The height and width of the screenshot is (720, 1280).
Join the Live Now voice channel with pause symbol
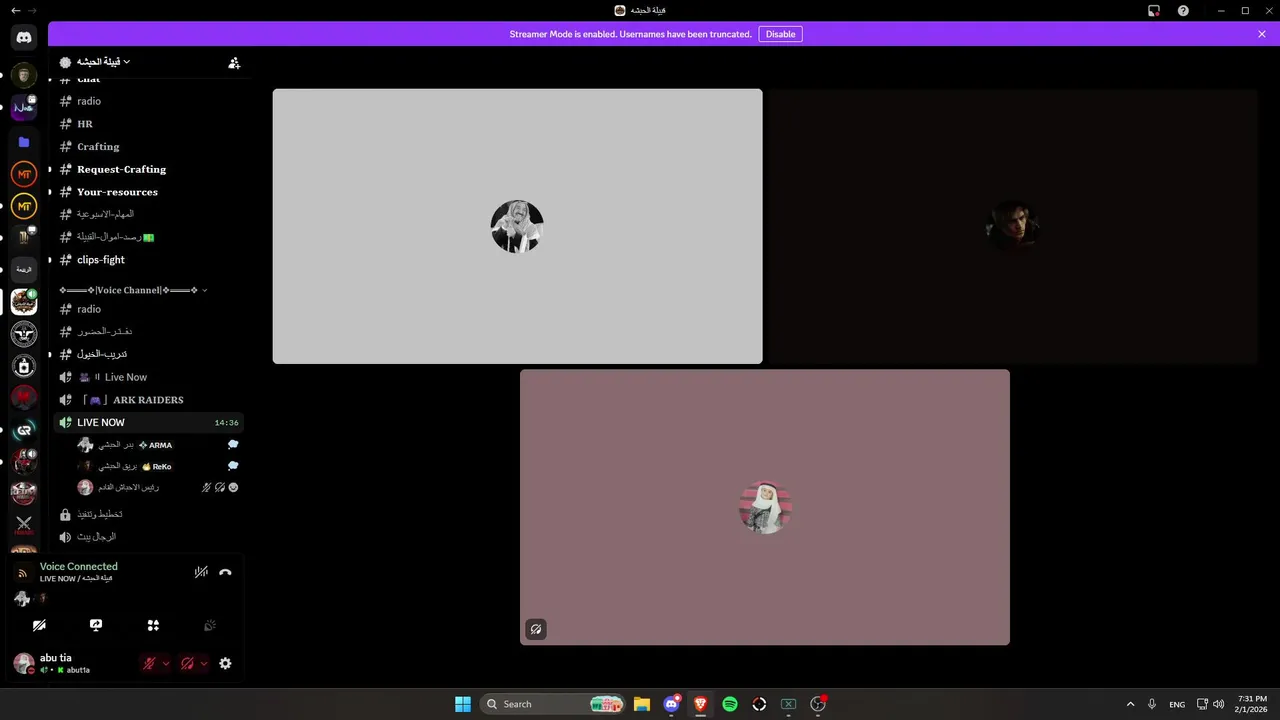click(147, 377)
